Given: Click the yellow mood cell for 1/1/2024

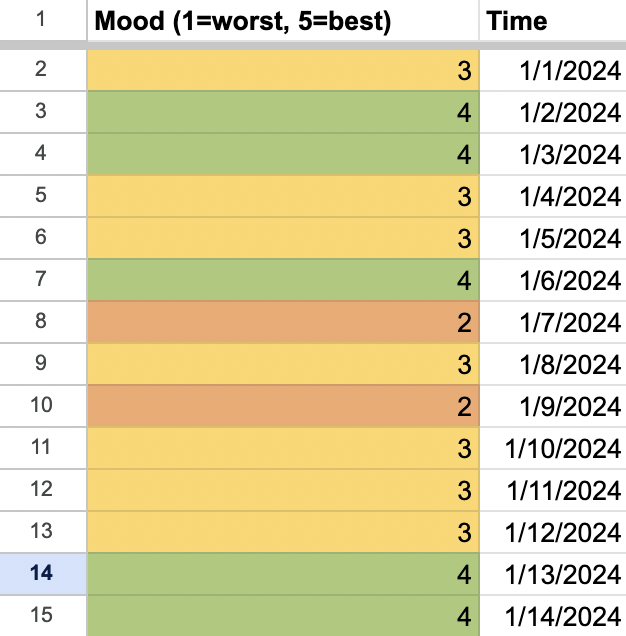Looking at the screenshot, I should 282,70.
